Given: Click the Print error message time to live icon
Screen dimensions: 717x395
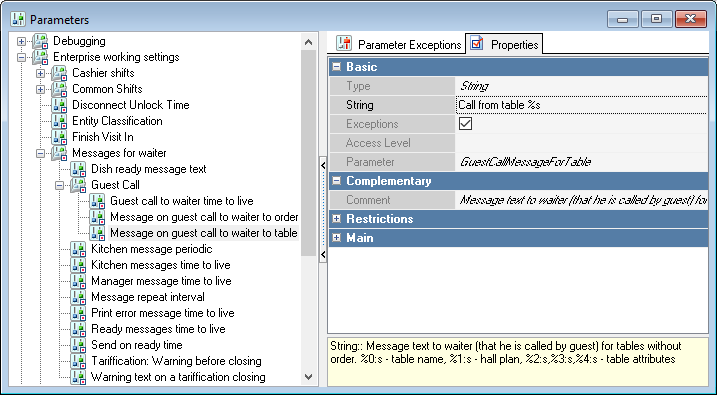Looking at the screenshot, I should [x=78, y=313].
